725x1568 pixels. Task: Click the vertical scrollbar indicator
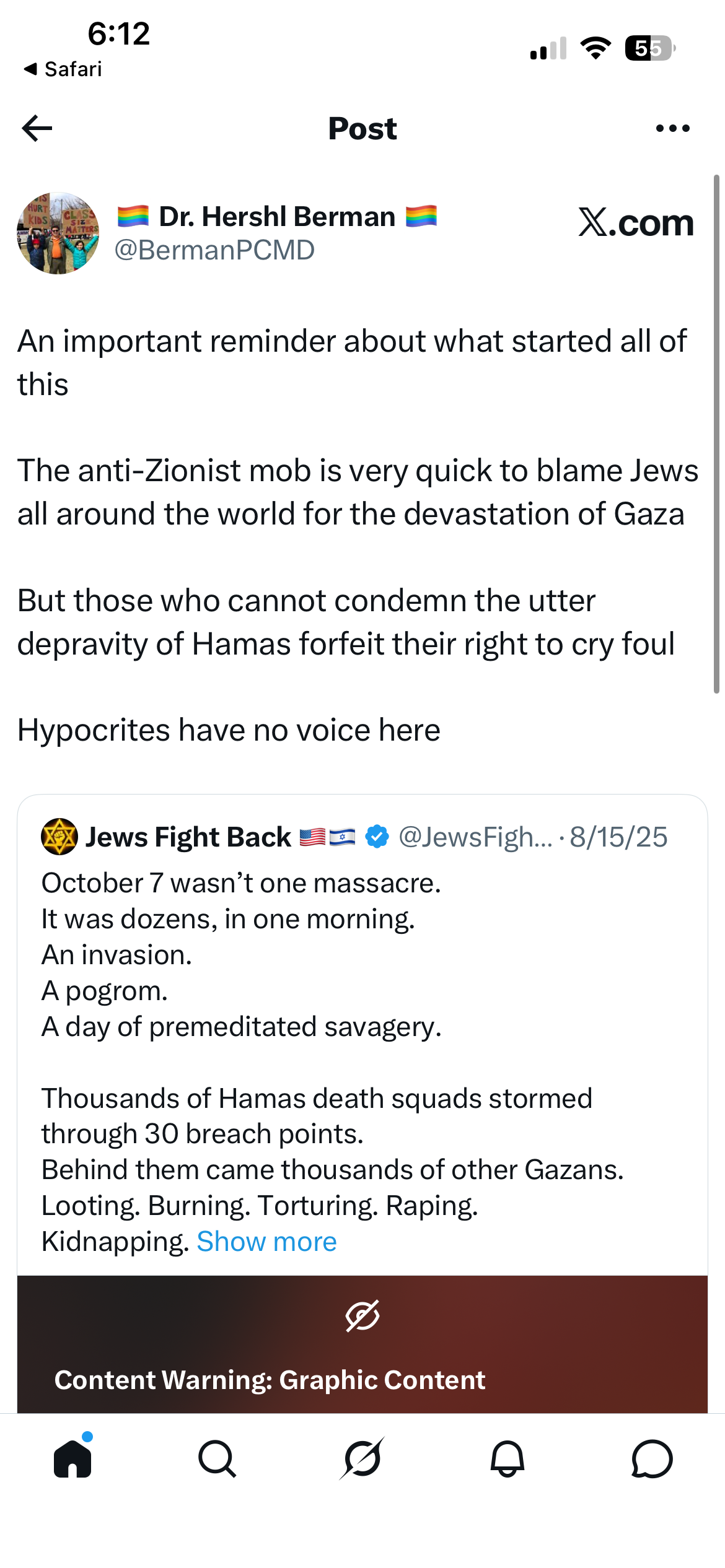coord(716,434)
